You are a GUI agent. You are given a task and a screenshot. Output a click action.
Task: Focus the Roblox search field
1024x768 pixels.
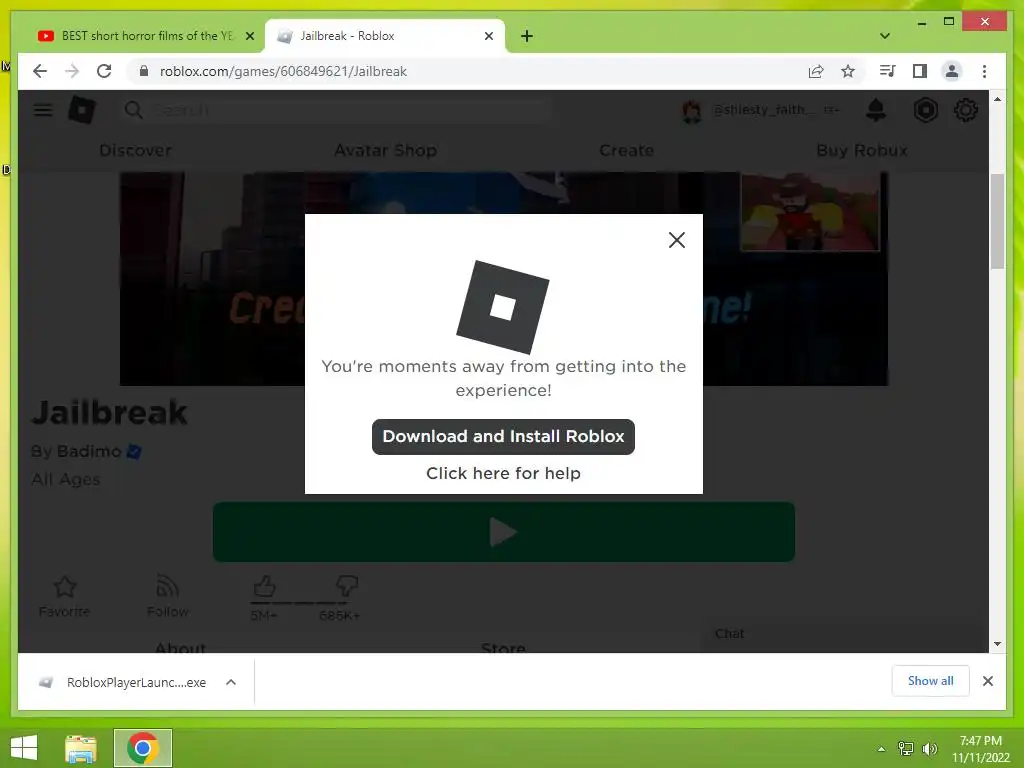pyautogui.click(x=336, y=110)
